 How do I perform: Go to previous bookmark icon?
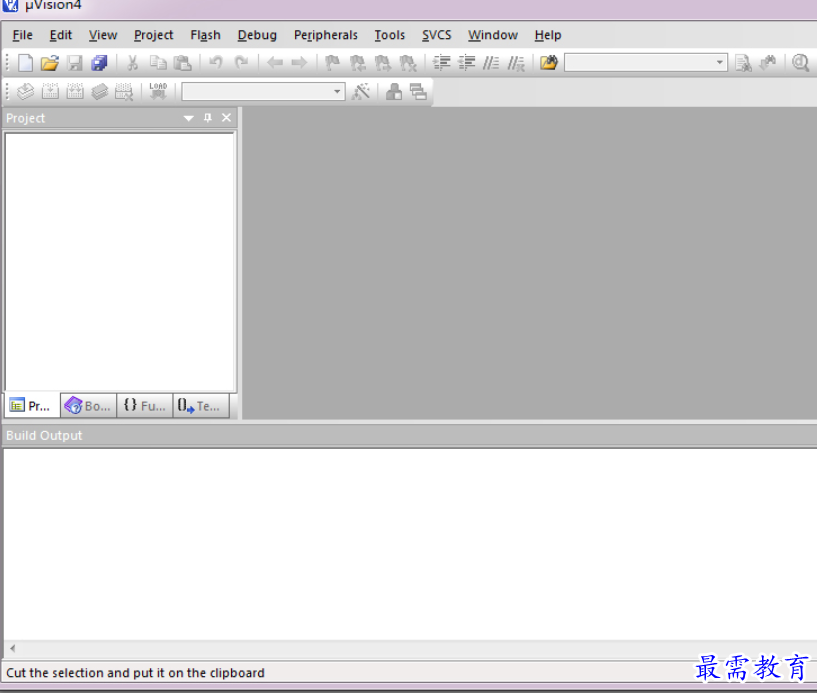click(x=357, y=63)
